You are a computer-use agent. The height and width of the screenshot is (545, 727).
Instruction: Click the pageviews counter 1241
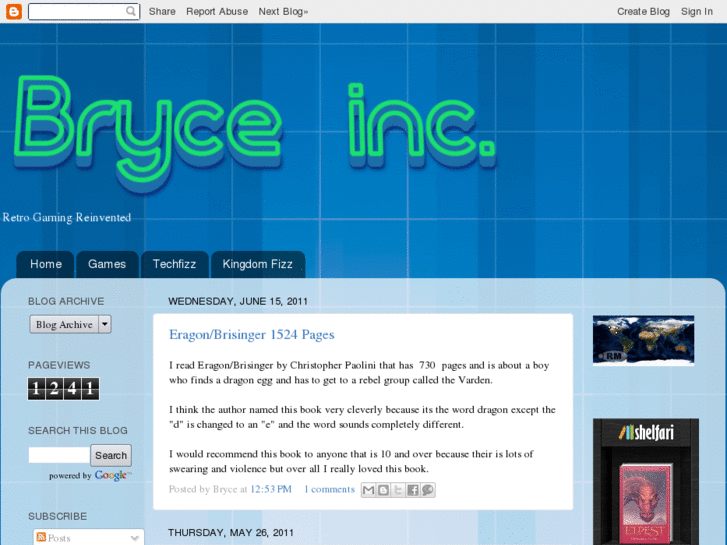pyautogui.click(x=64, y=389)
